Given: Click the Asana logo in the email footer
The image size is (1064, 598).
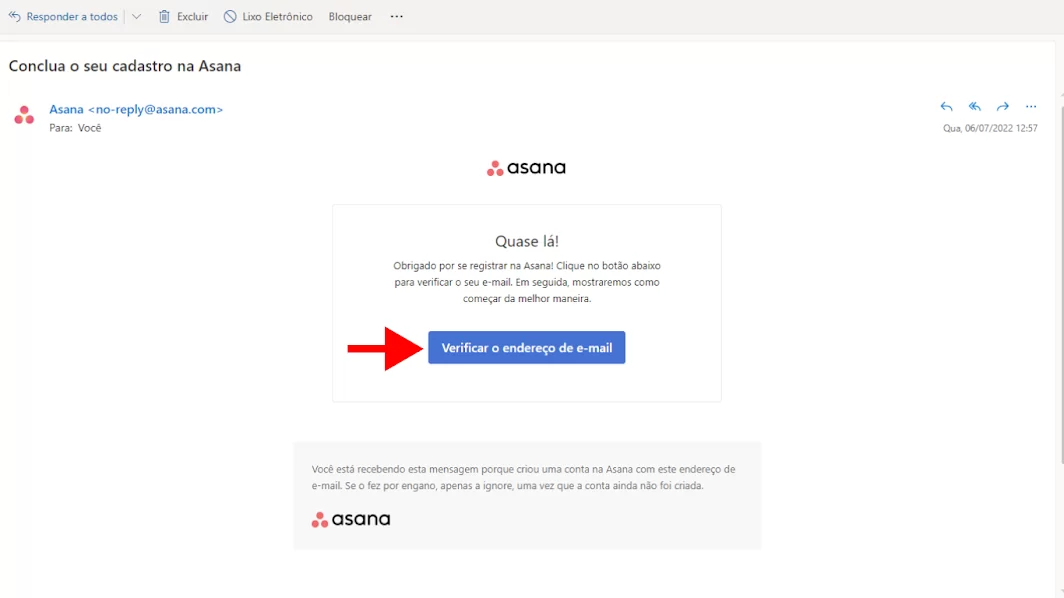Looking at the screenshot, I should (x=351, y=519).
